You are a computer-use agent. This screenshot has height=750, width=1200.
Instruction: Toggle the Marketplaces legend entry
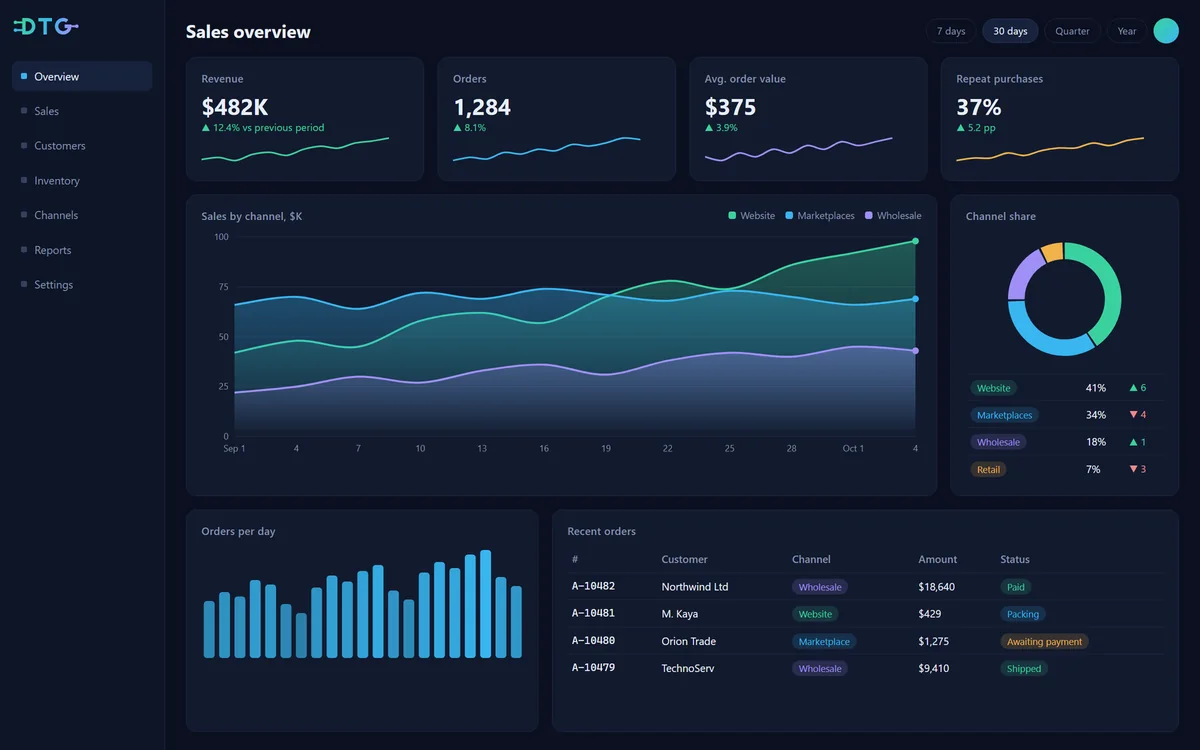pyautogui.click(x=820, y=216)
